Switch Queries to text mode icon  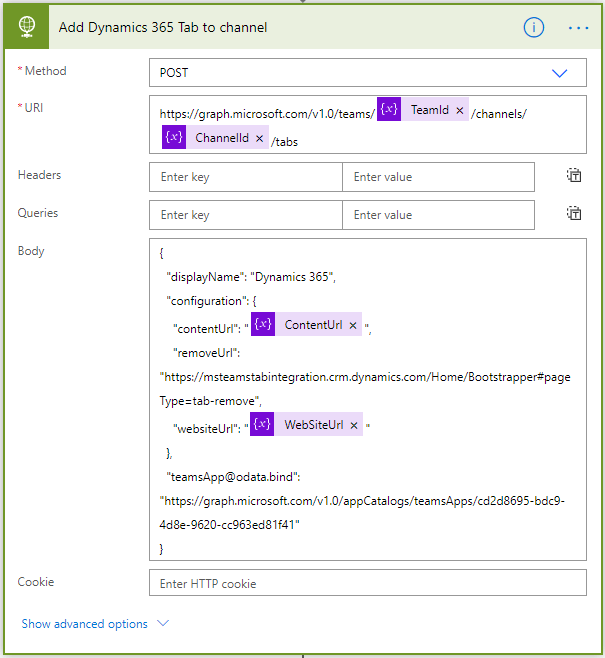[x=573, y=214]
